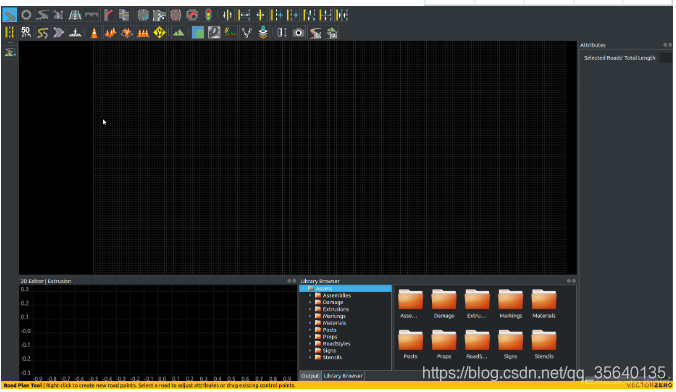Select the yellow curvy marking curve tool
The width and height of the screenshot is (676, 392).
tap(42, 32)
